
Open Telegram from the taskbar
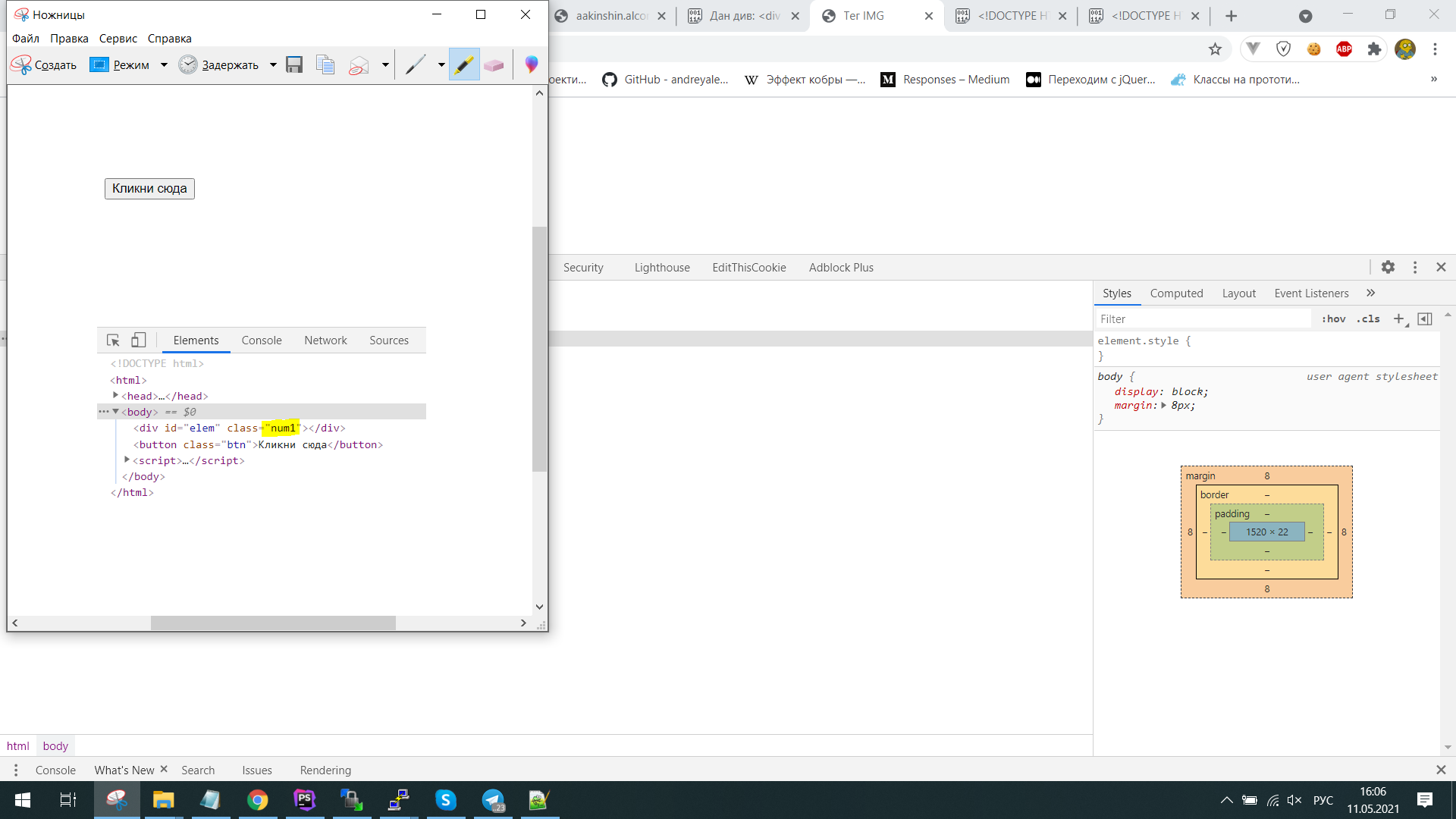click(x=493, y=800)
